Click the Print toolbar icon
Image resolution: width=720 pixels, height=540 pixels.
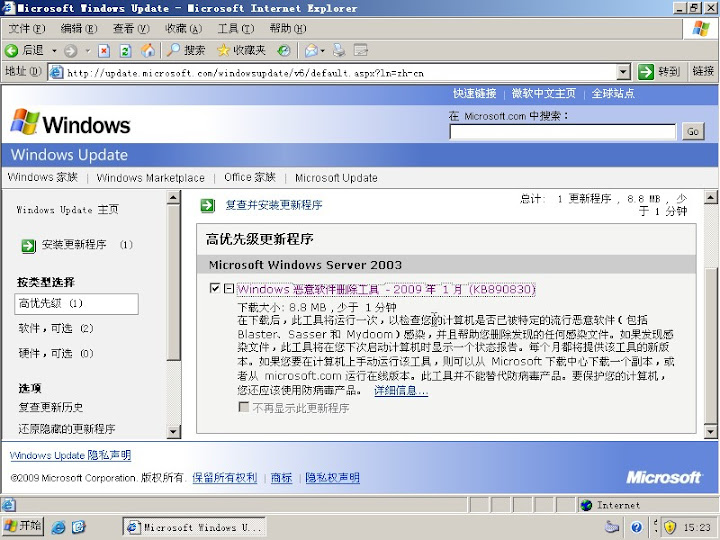339,50
